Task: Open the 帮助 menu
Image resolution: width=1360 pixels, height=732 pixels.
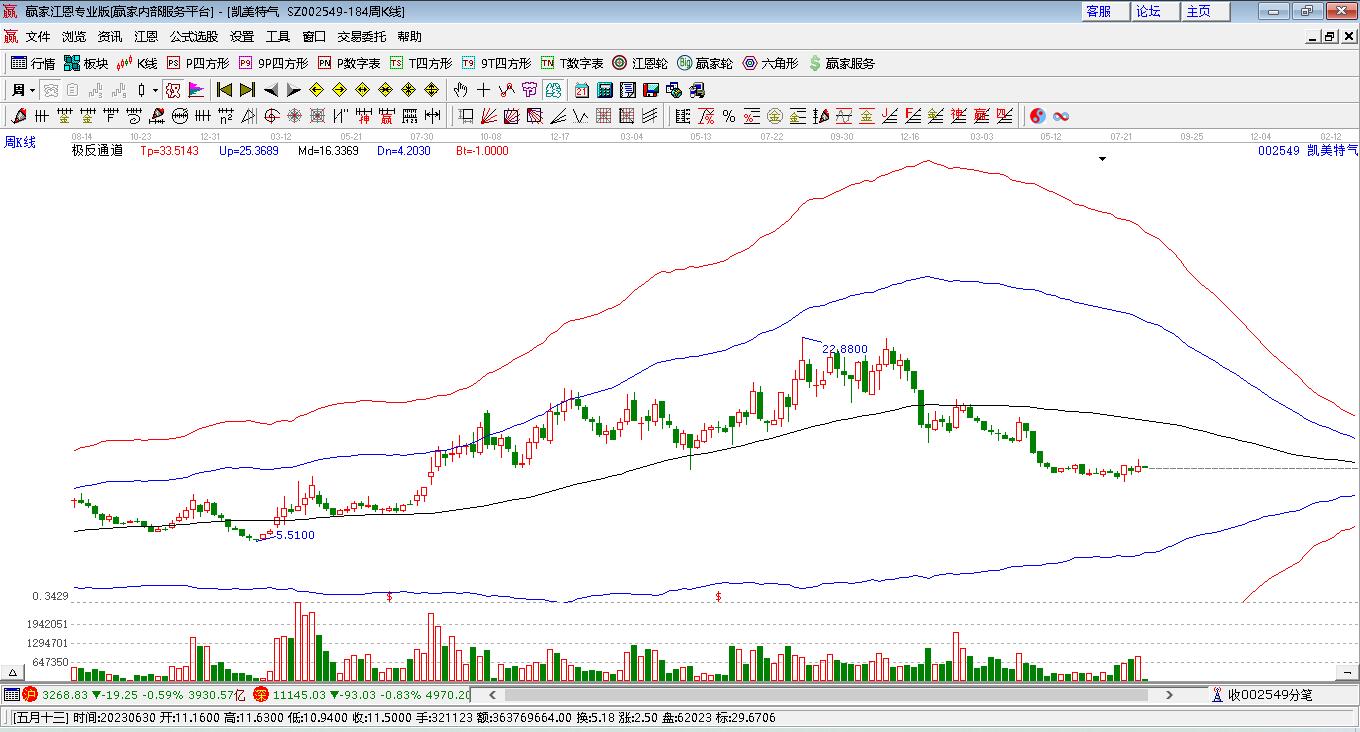Action: coord(410,37)
